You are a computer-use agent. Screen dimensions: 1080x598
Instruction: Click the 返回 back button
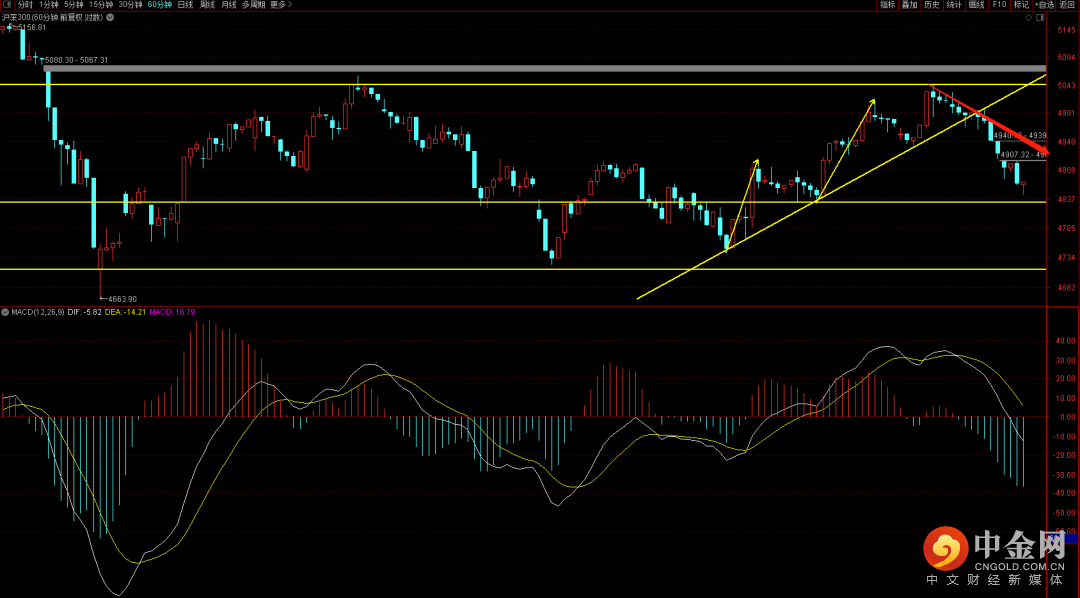[x=1068, y=5]
